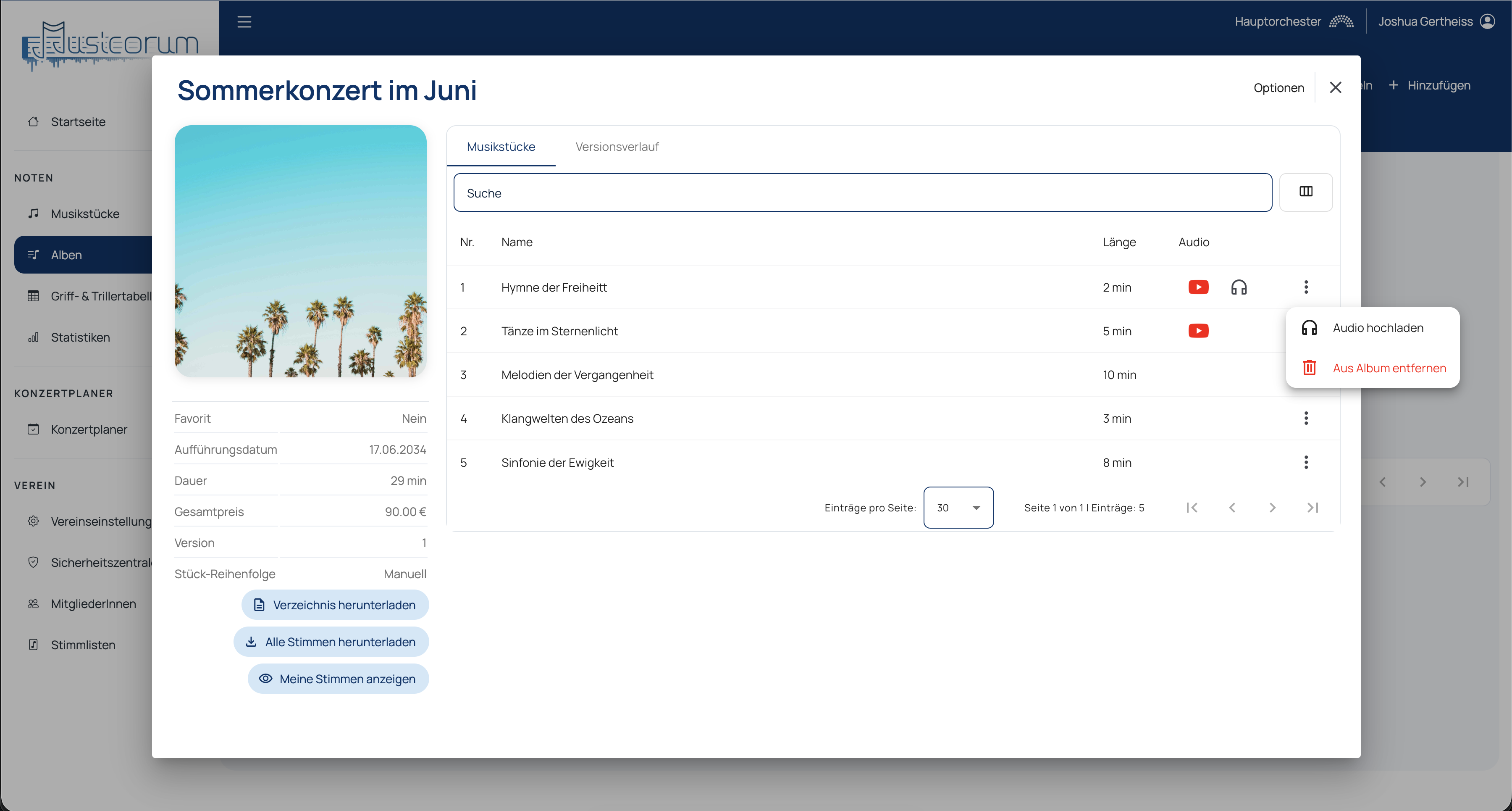Select Audio hochladen menu entry

pos(1377,328)
